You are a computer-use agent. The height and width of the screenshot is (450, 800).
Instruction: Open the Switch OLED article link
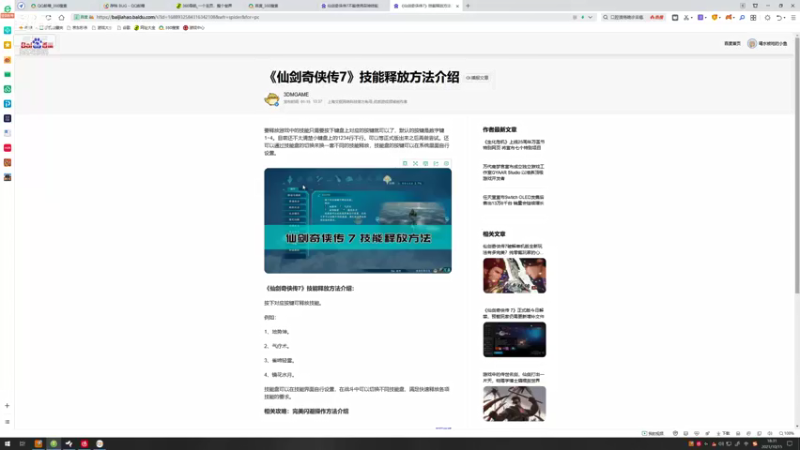pos(514,200)
